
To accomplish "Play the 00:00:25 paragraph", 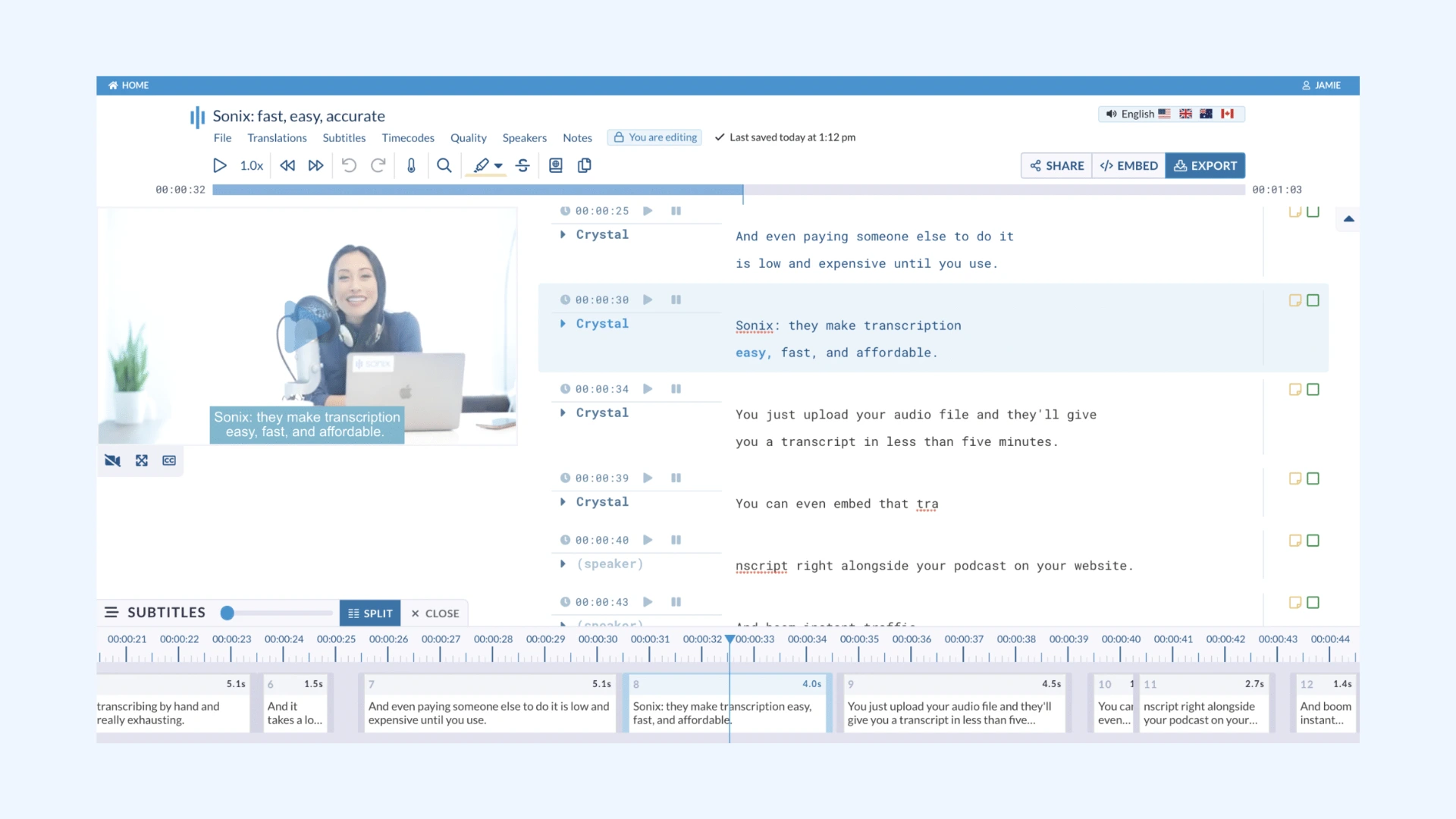I will click(x=648, y=211).
